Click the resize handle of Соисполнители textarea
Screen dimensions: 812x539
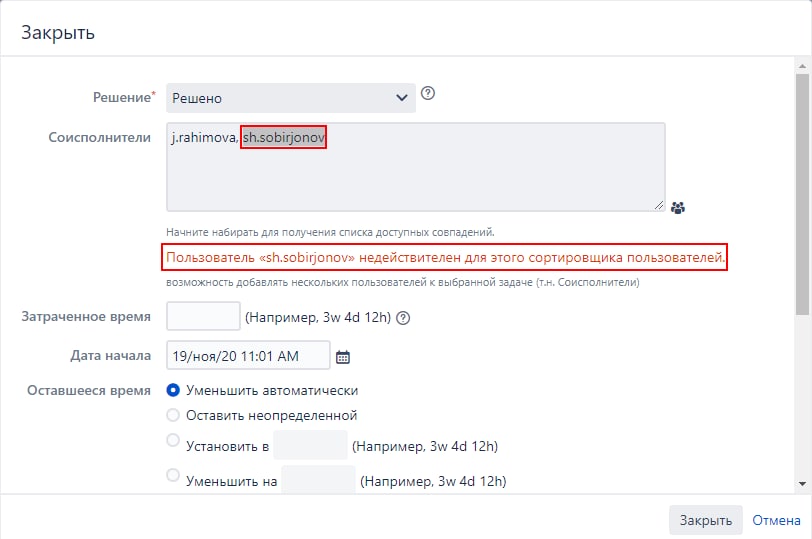click(659, 205)
